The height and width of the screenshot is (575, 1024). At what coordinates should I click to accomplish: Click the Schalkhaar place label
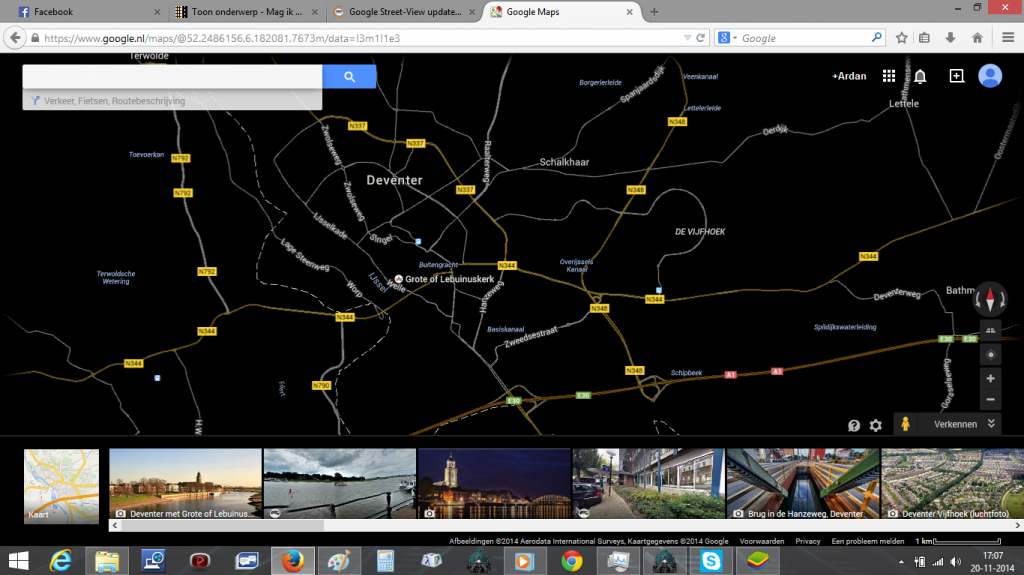coord(564,162)
